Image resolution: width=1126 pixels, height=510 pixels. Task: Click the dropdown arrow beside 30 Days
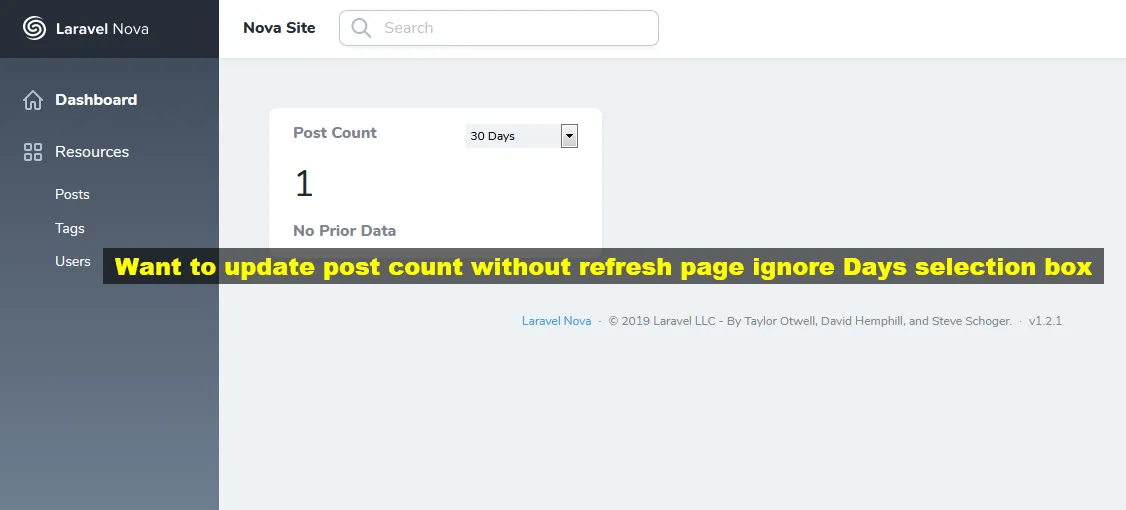[x=569, y=136]
